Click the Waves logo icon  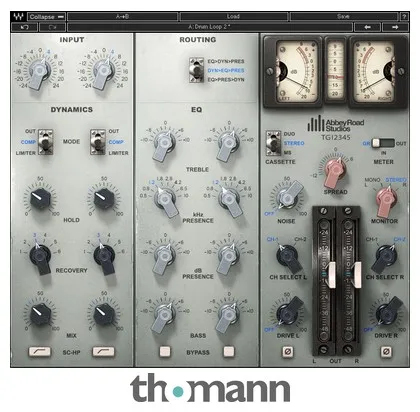click(19, 16)
